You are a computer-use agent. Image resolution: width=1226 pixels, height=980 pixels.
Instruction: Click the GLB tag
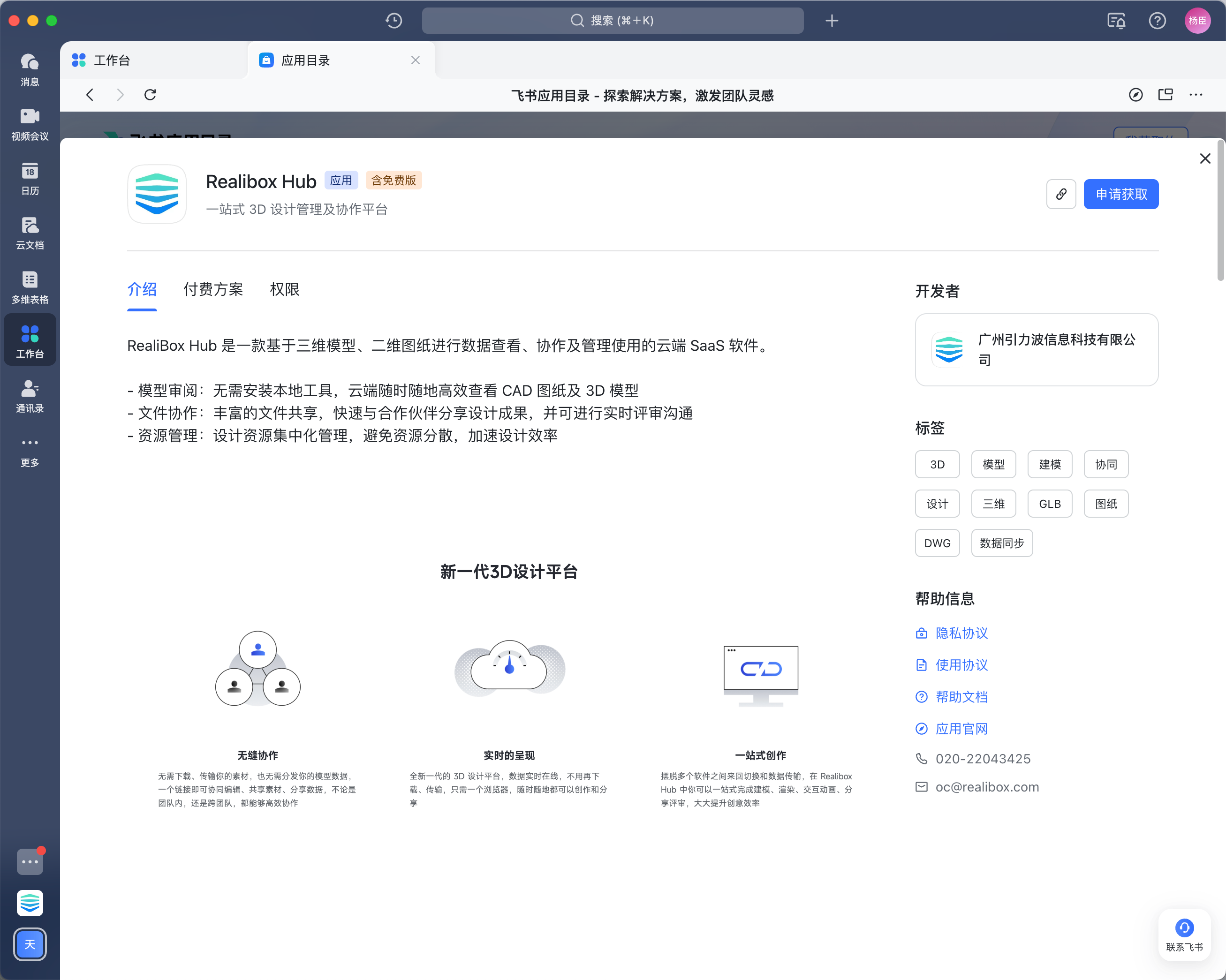[1050, 504]
